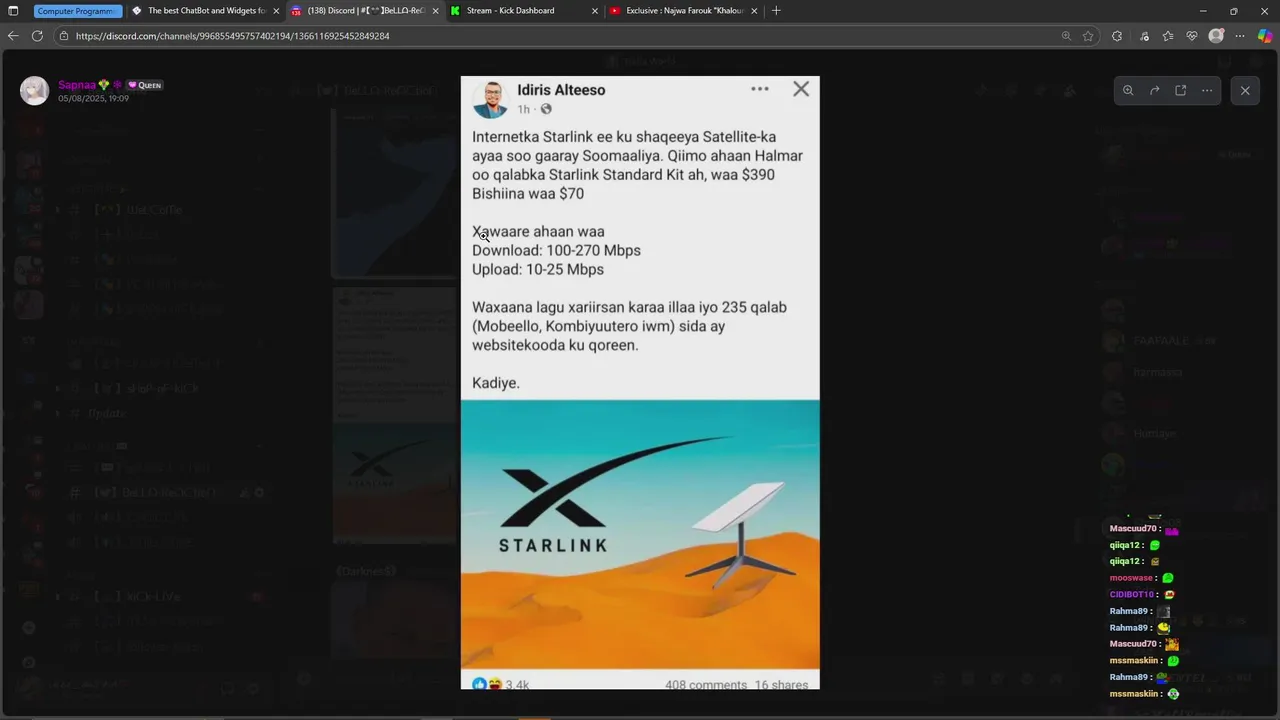Switch to the Exclusive : Najwa Farouk tab

pyautogui.click(x=684, y=11)
